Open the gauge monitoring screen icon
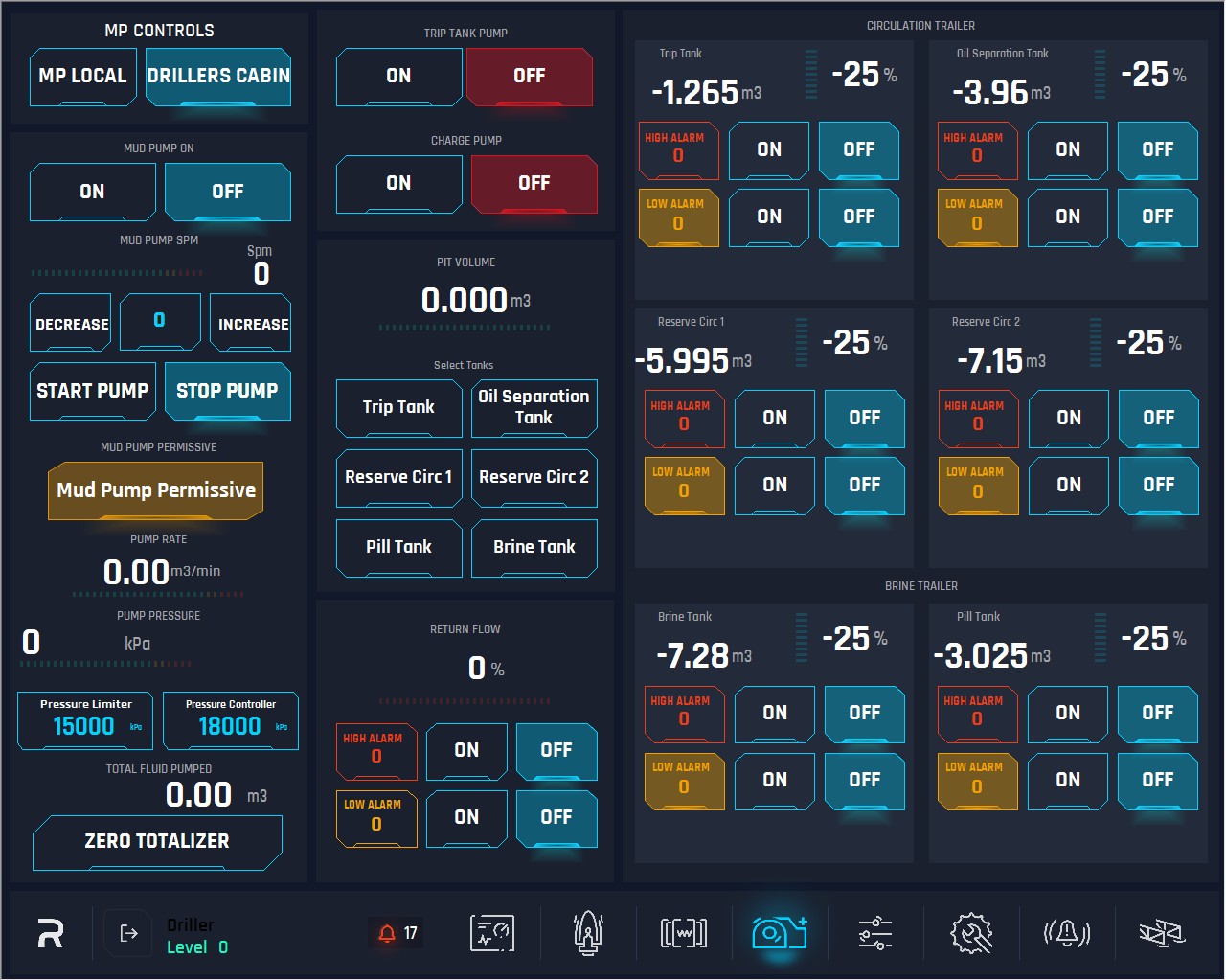This screenshot has height=980, width=1226. (x=492, y=933)
